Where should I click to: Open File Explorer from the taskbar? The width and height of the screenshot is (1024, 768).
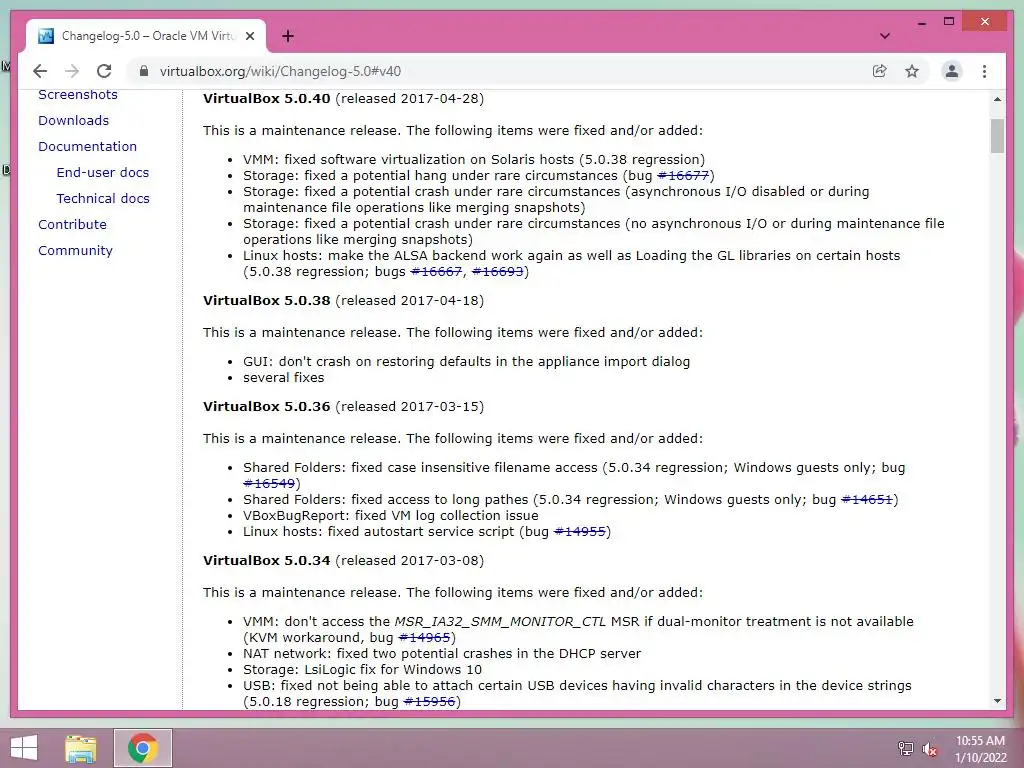(x=81, y=748)
